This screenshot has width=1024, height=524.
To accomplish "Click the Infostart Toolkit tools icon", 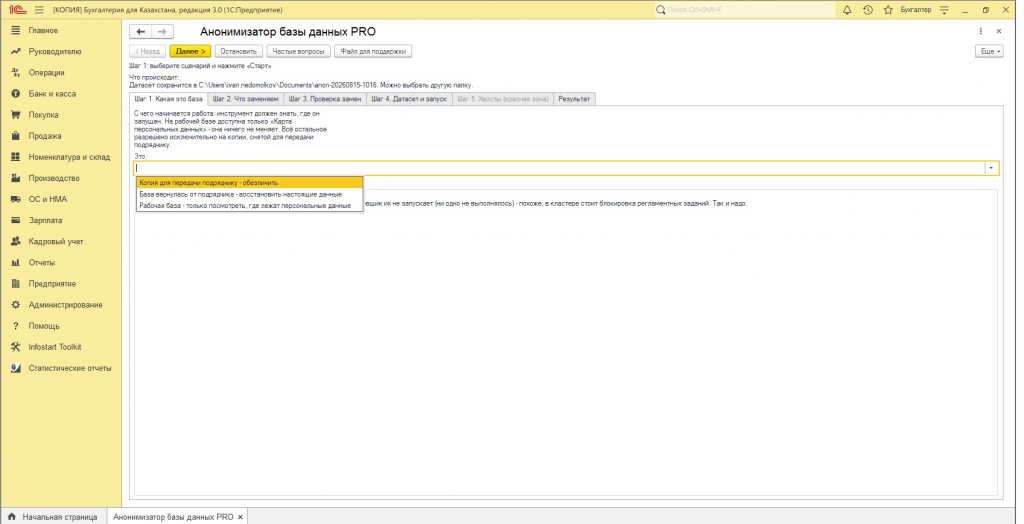I will 16,347.
